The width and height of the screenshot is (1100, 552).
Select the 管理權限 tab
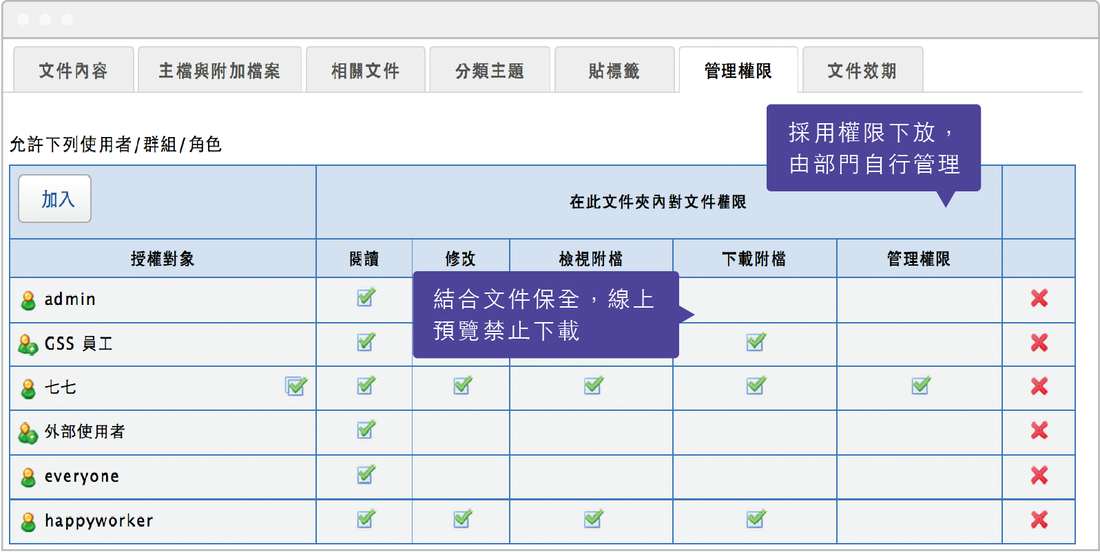(738, 70)
